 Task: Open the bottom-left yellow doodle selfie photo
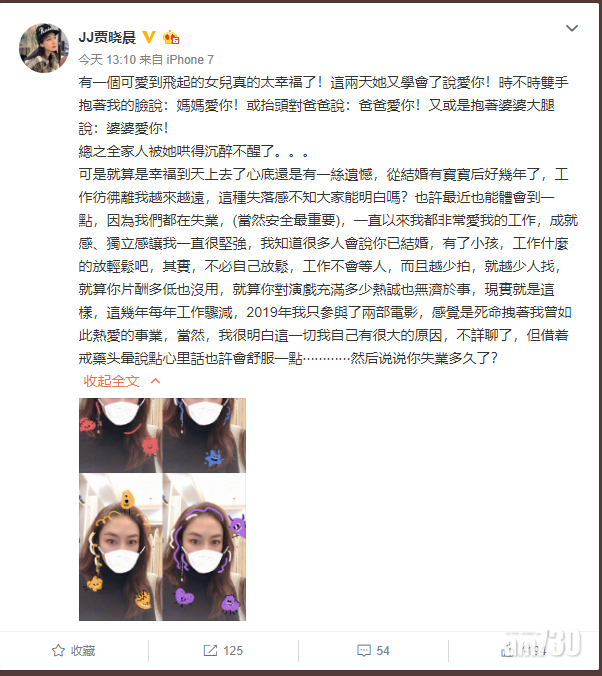[120, 547]
